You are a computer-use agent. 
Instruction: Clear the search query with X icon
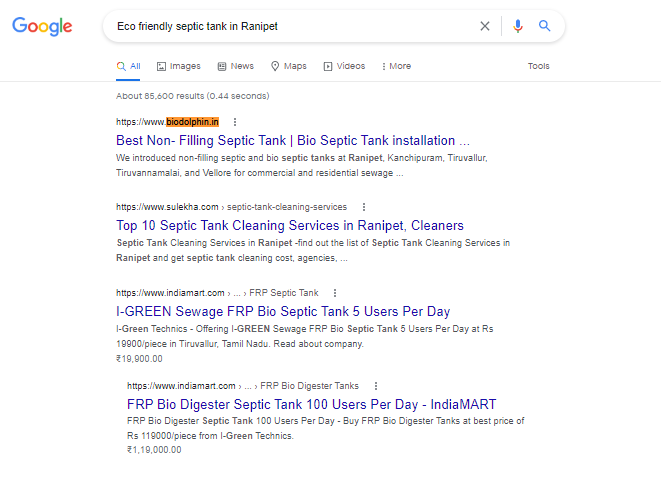point(485,26)
